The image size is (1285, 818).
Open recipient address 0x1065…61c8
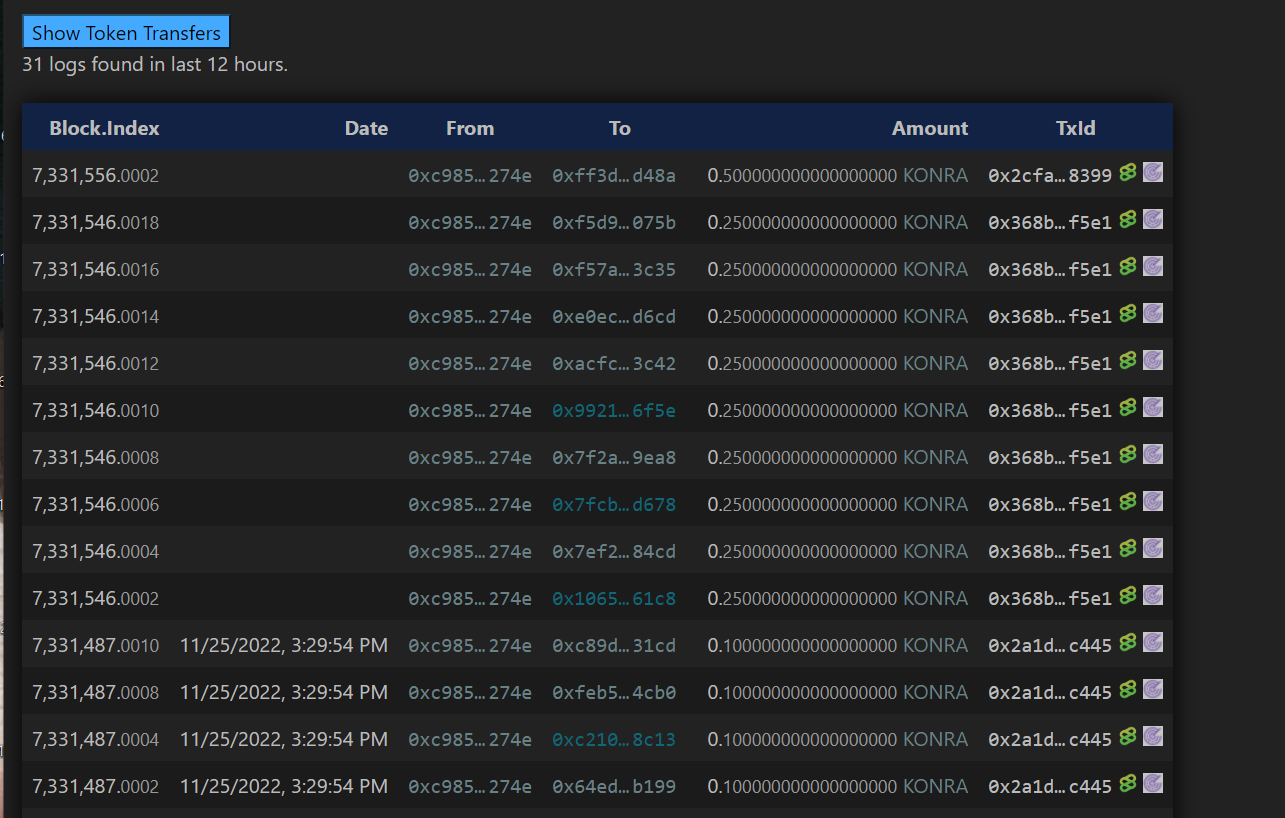tap(614, 599)
